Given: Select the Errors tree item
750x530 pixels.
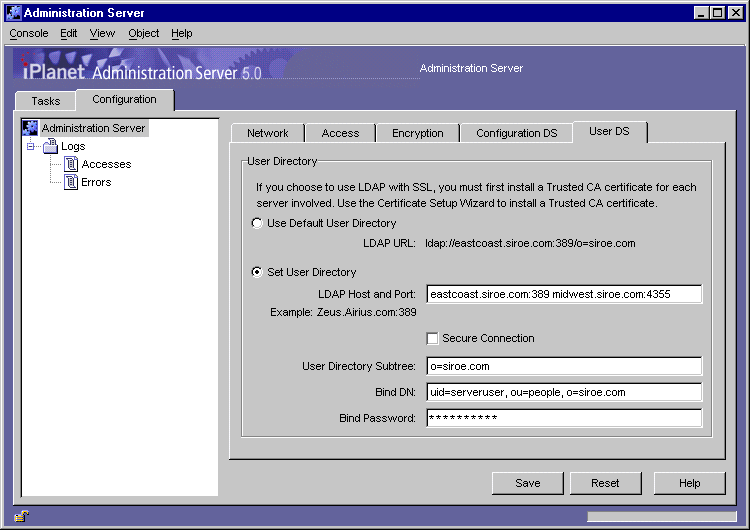Looking at the screenshot, I should 96,182.
